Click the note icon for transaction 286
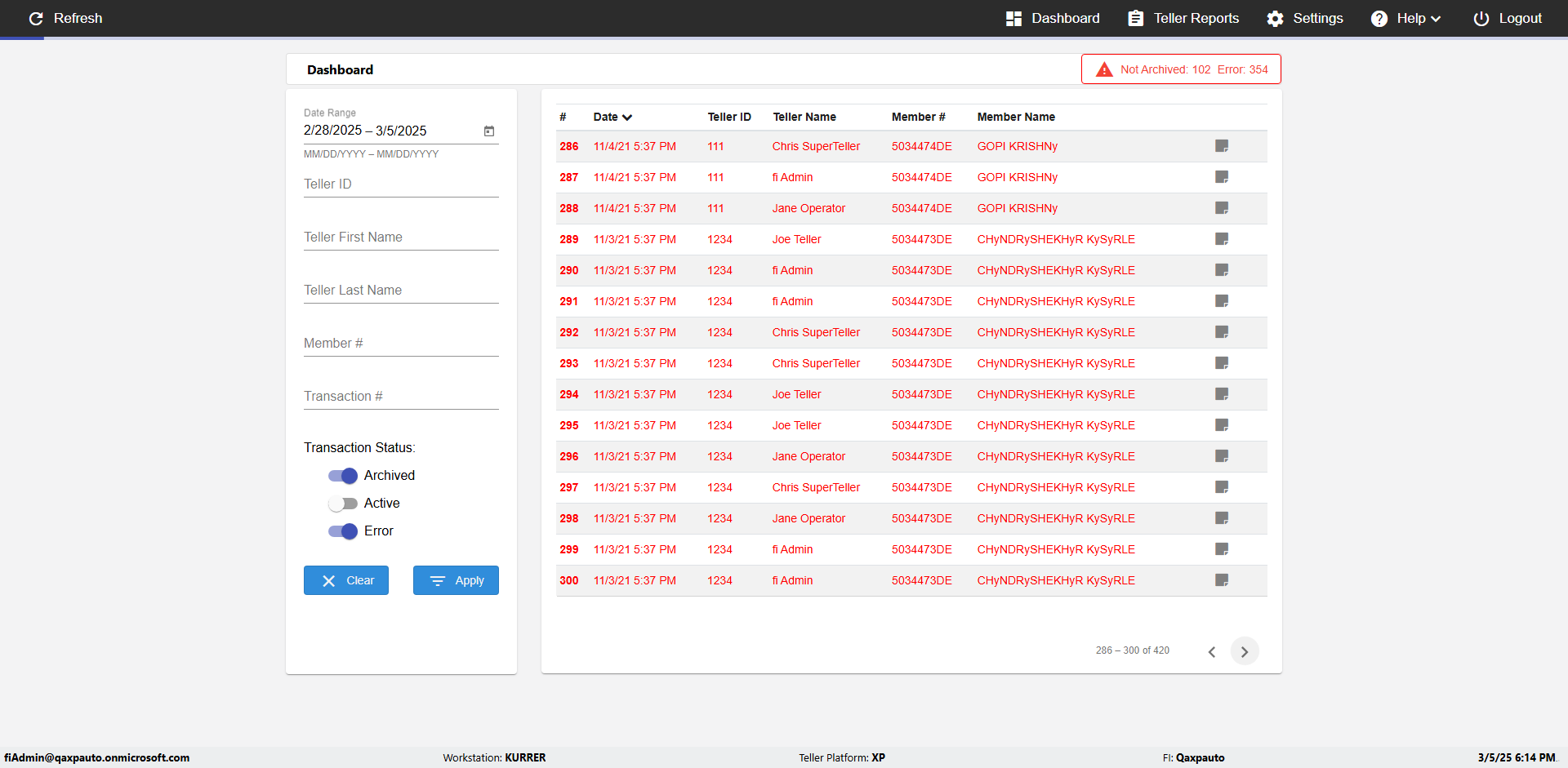This screenshot has width=1568, height=768. tap(1222, 146)
